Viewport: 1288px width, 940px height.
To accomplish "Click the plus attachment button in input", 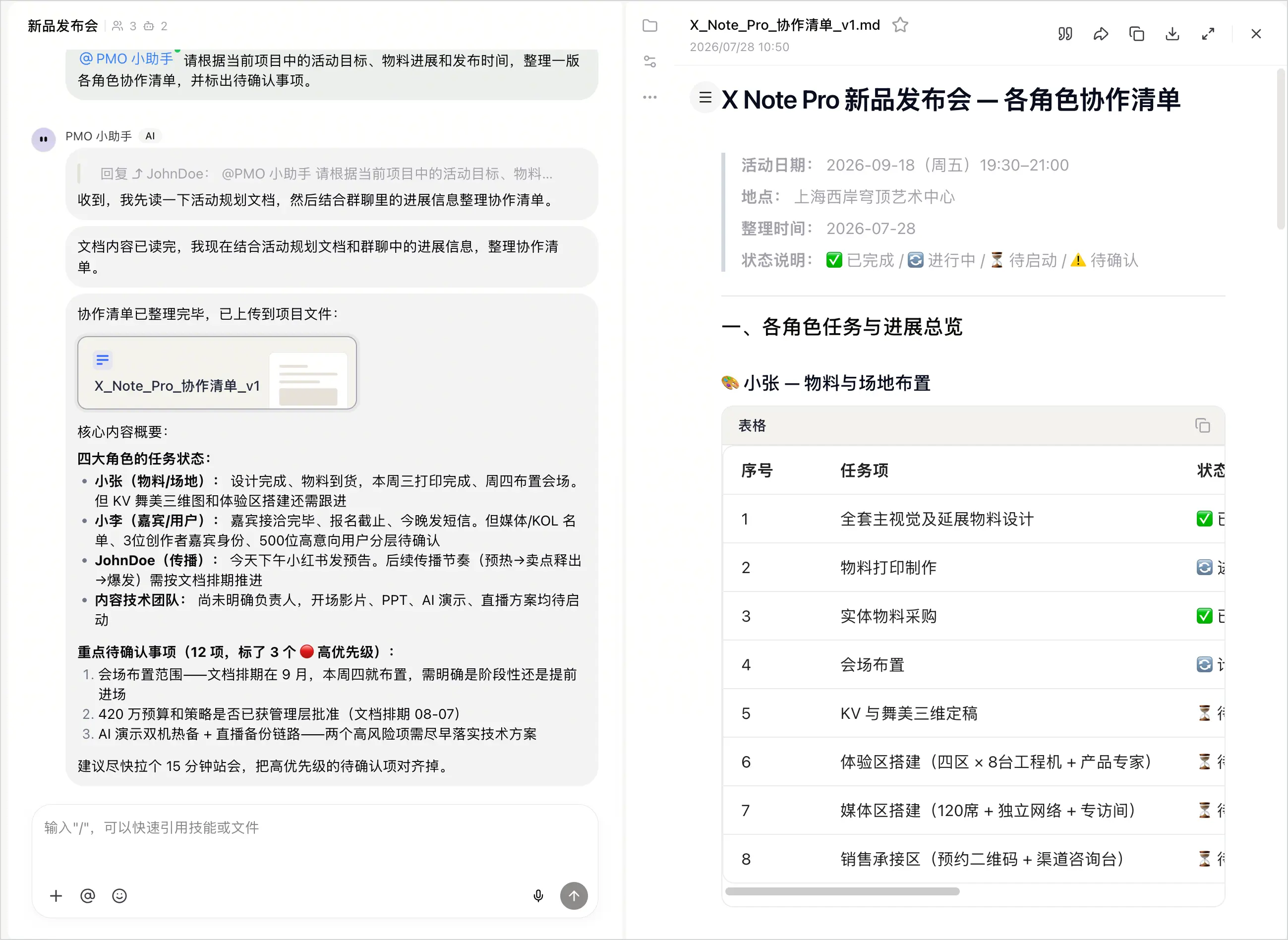I will point(56,896).
